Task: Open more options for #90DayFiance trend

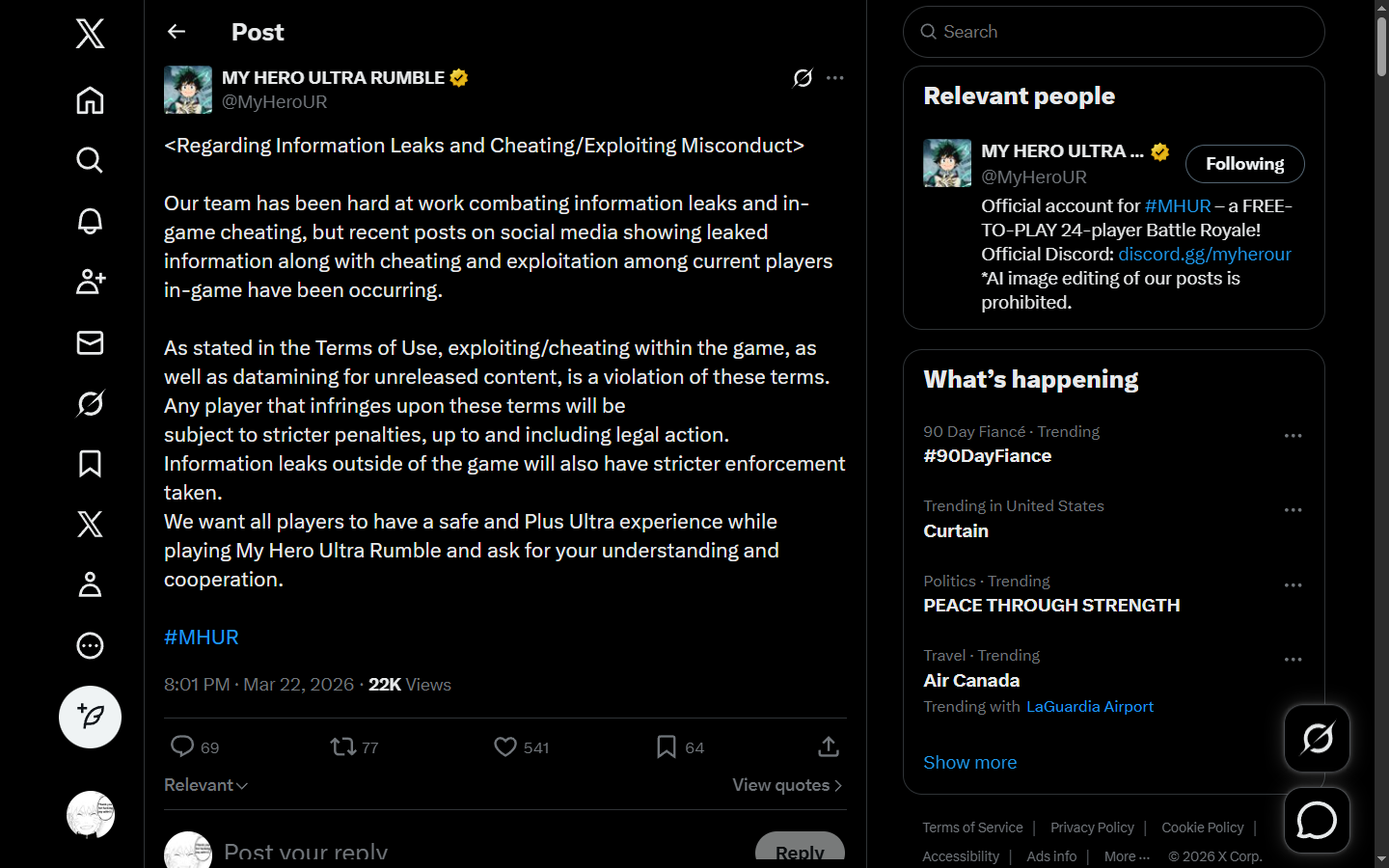Action: pyautogui.click(x=1294, y=436)
